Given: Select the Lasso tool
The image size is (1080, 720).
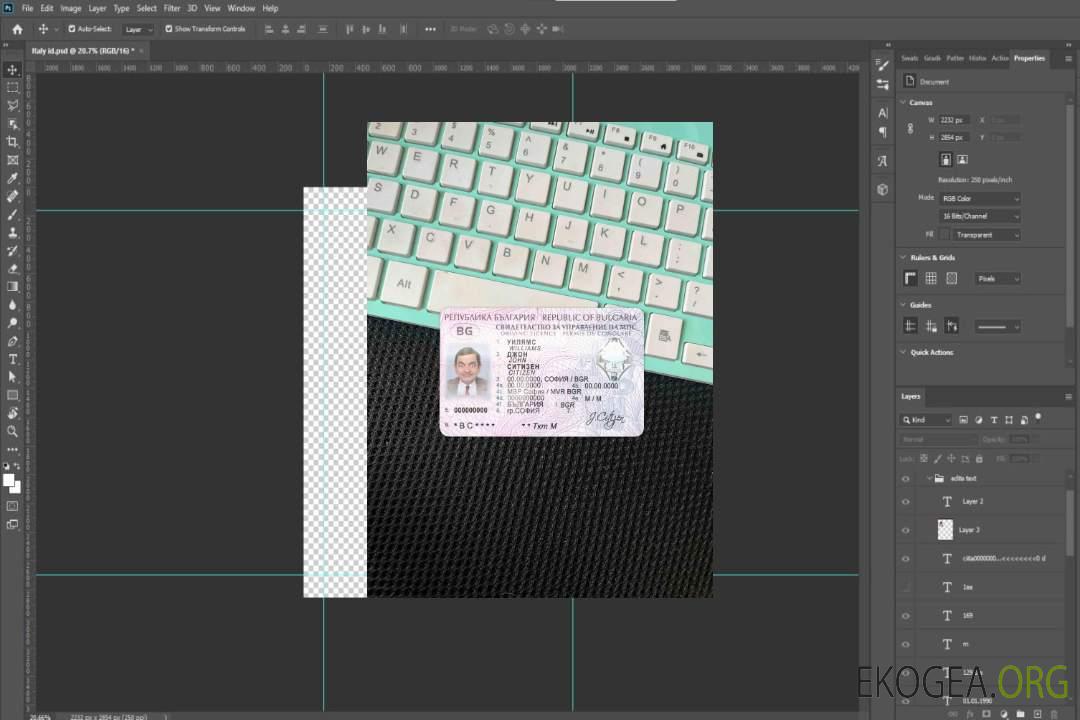Looking at the screenshot, I should click(x=12, y=105).
